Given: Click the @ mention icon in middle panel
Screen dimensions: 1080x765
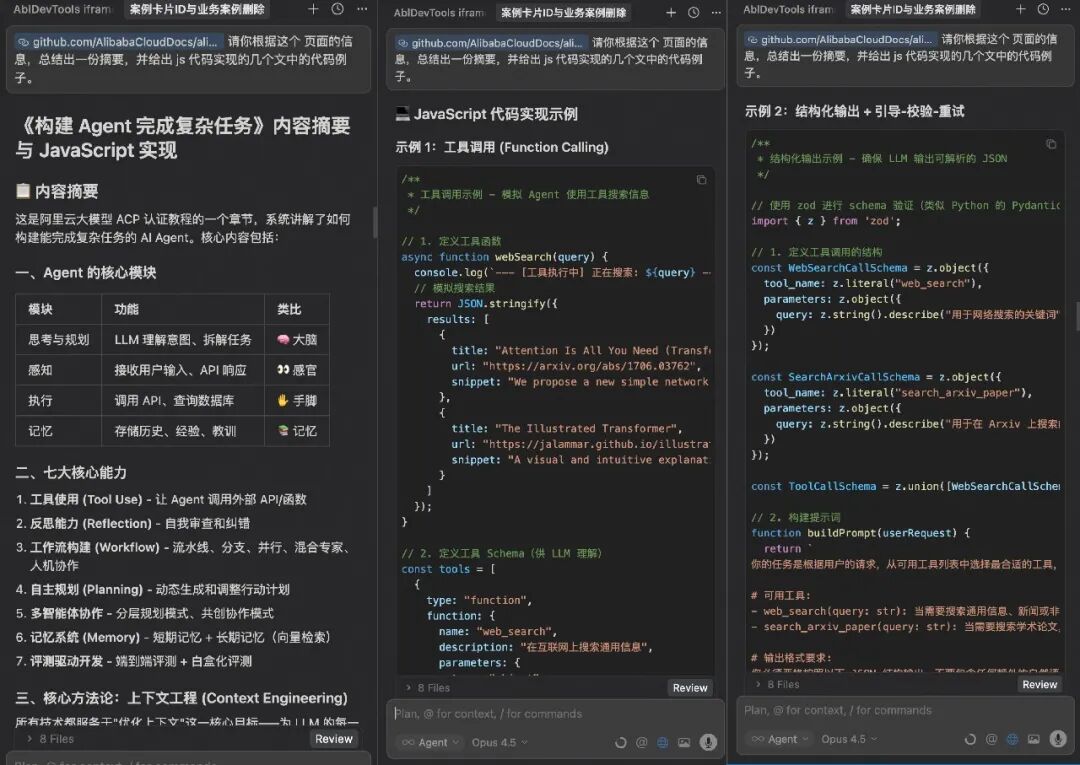Looking at the screenshot, I should (x=641, y=742).
